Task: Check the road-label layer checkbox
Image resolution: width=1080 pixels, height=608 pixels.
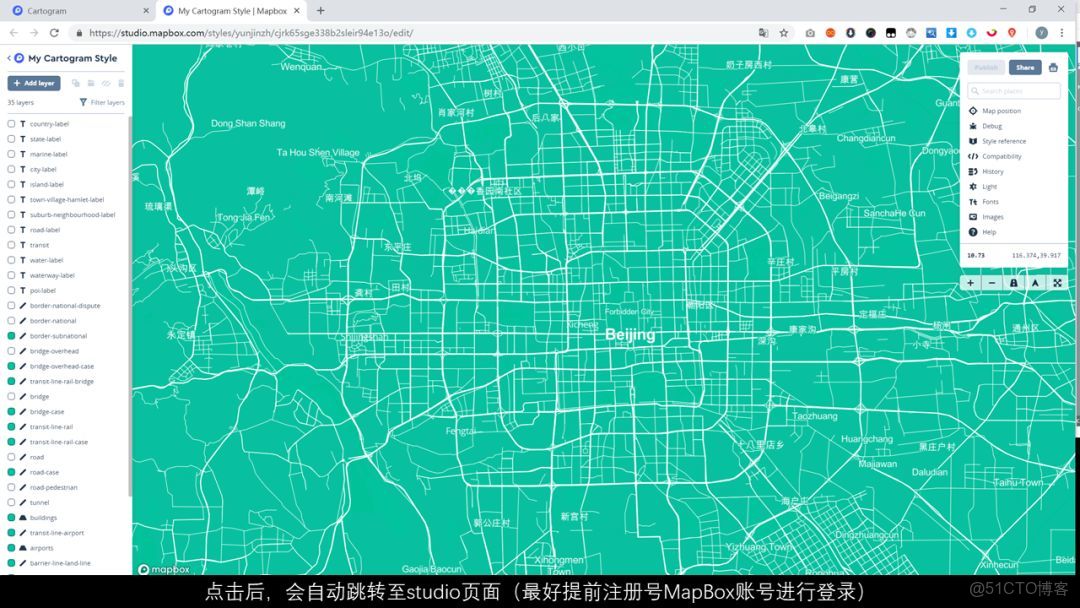Action: point(11,230)
